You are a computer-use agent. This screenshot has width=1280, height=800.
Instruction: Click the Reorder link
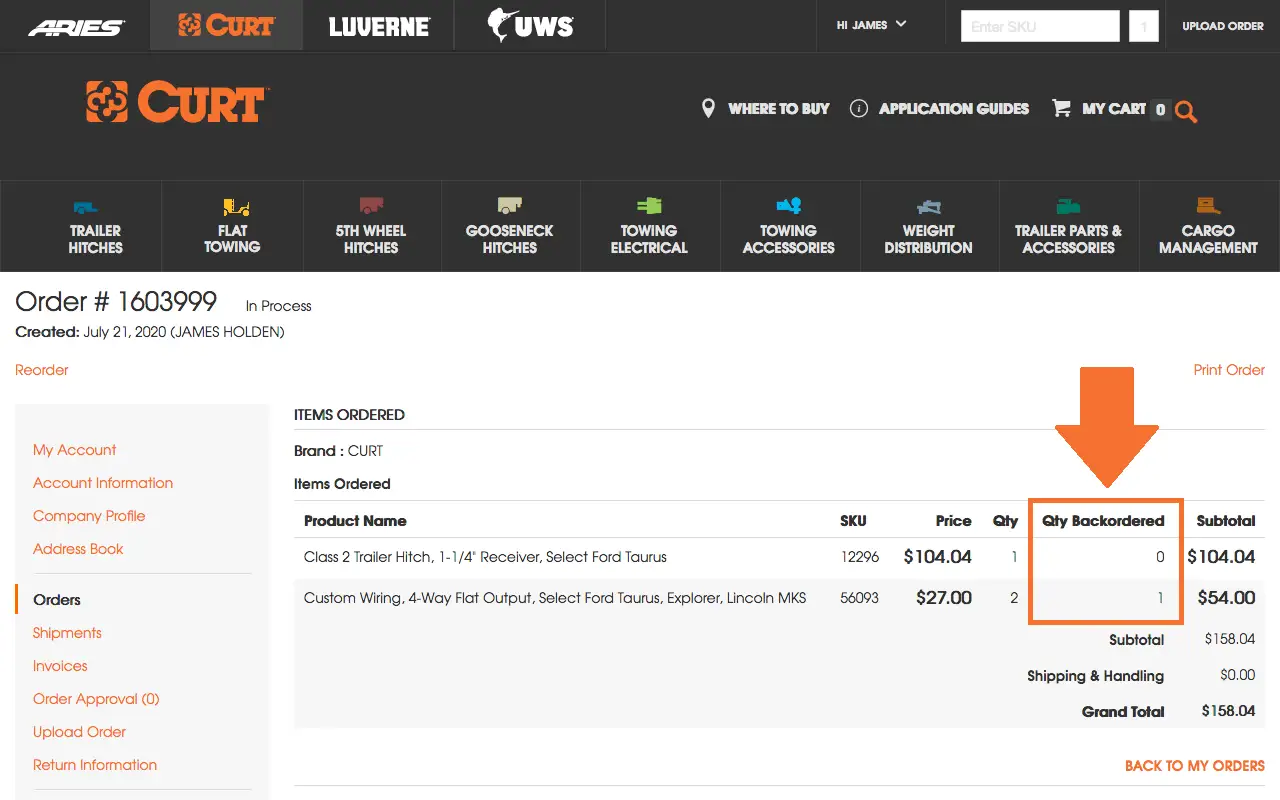pos(41,370)
